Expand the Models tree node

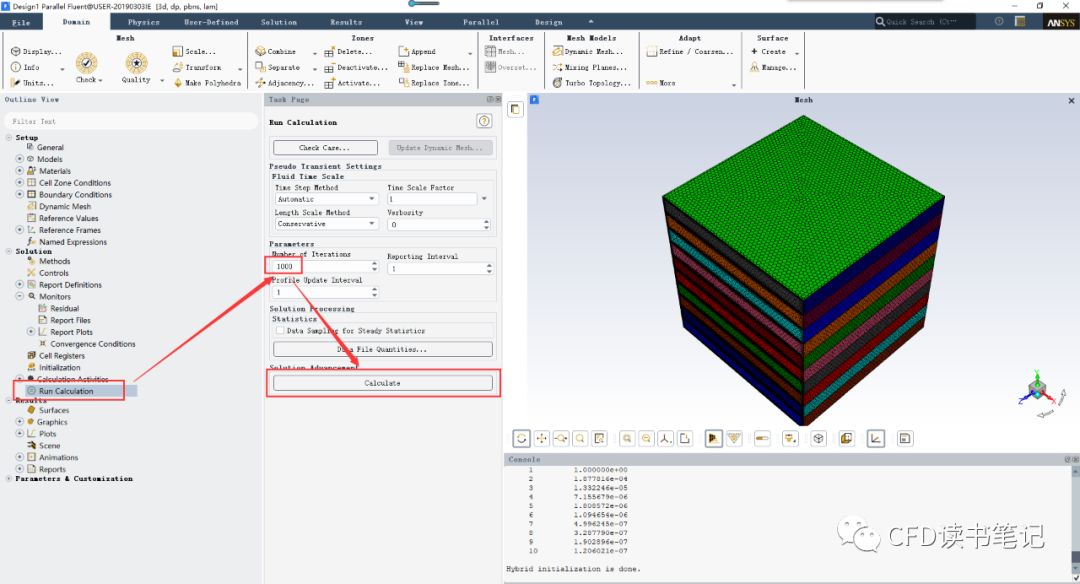pyautogui.click(x=19, y=159)
